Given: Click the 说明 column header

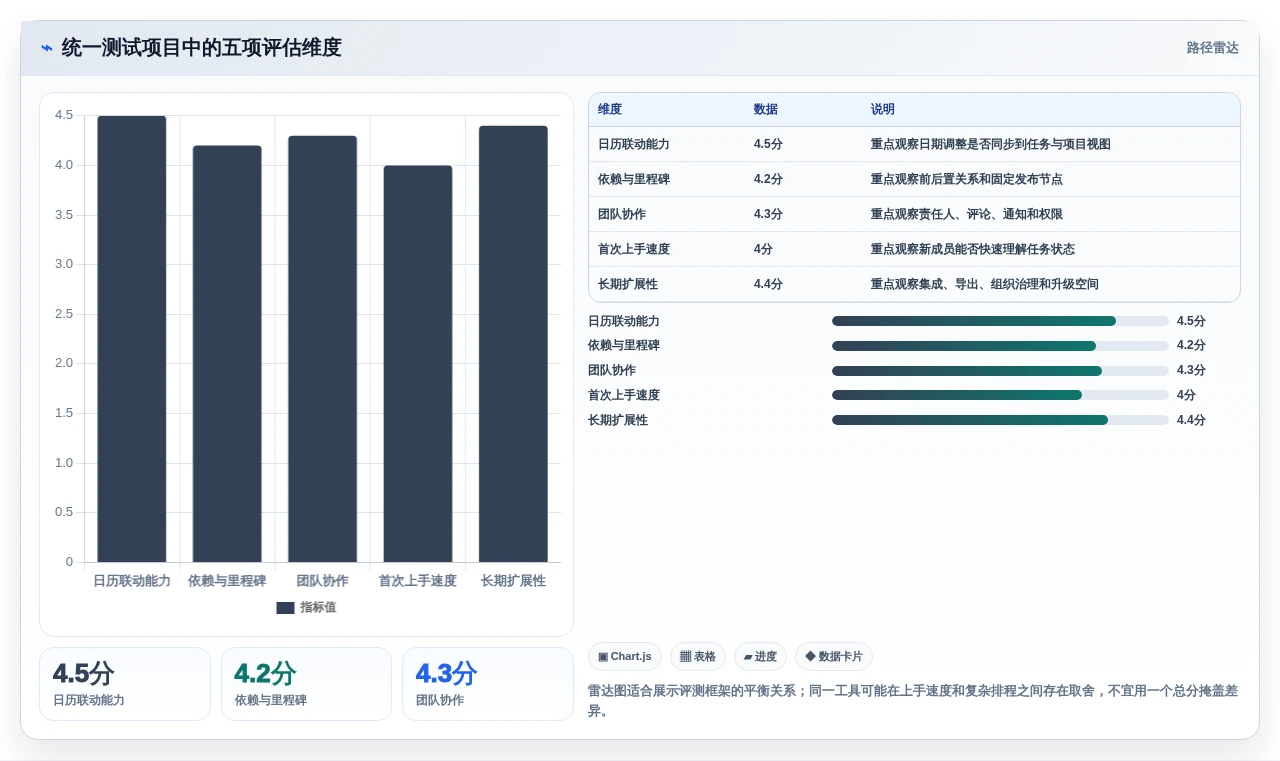Looking at the screenshot, I should coord(883,110).
